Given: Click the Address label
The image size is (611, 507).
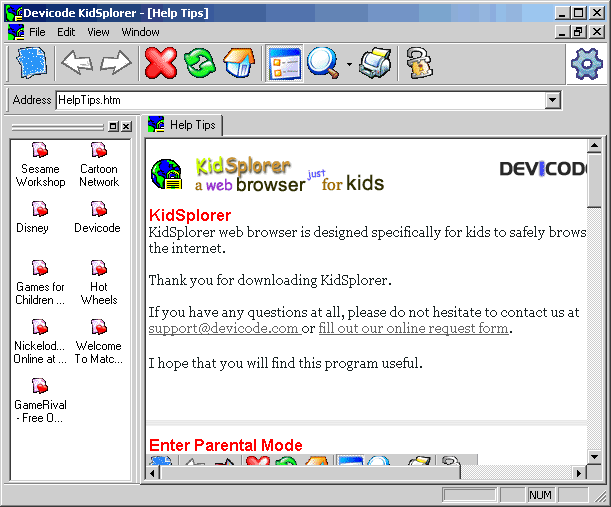Looking at the screenshot, I should tap(32, 100).
